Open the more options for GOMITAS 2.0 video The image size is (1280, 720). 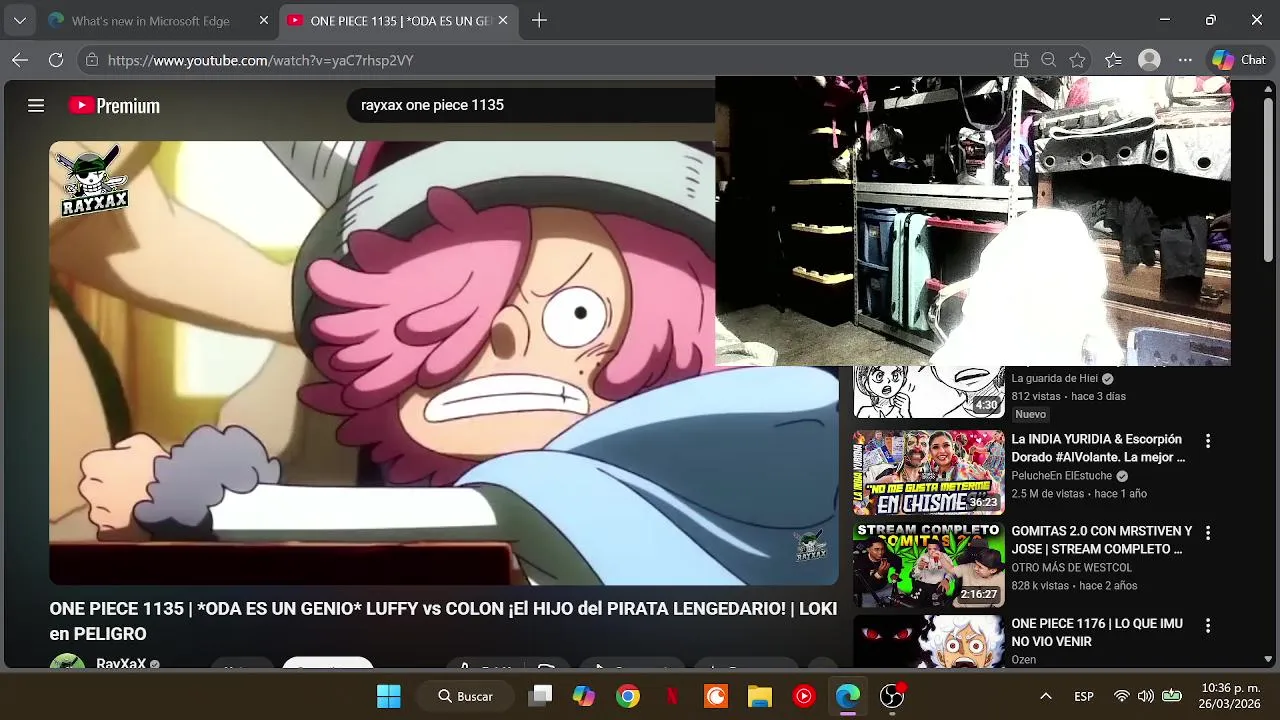(x=1207, y=533)
